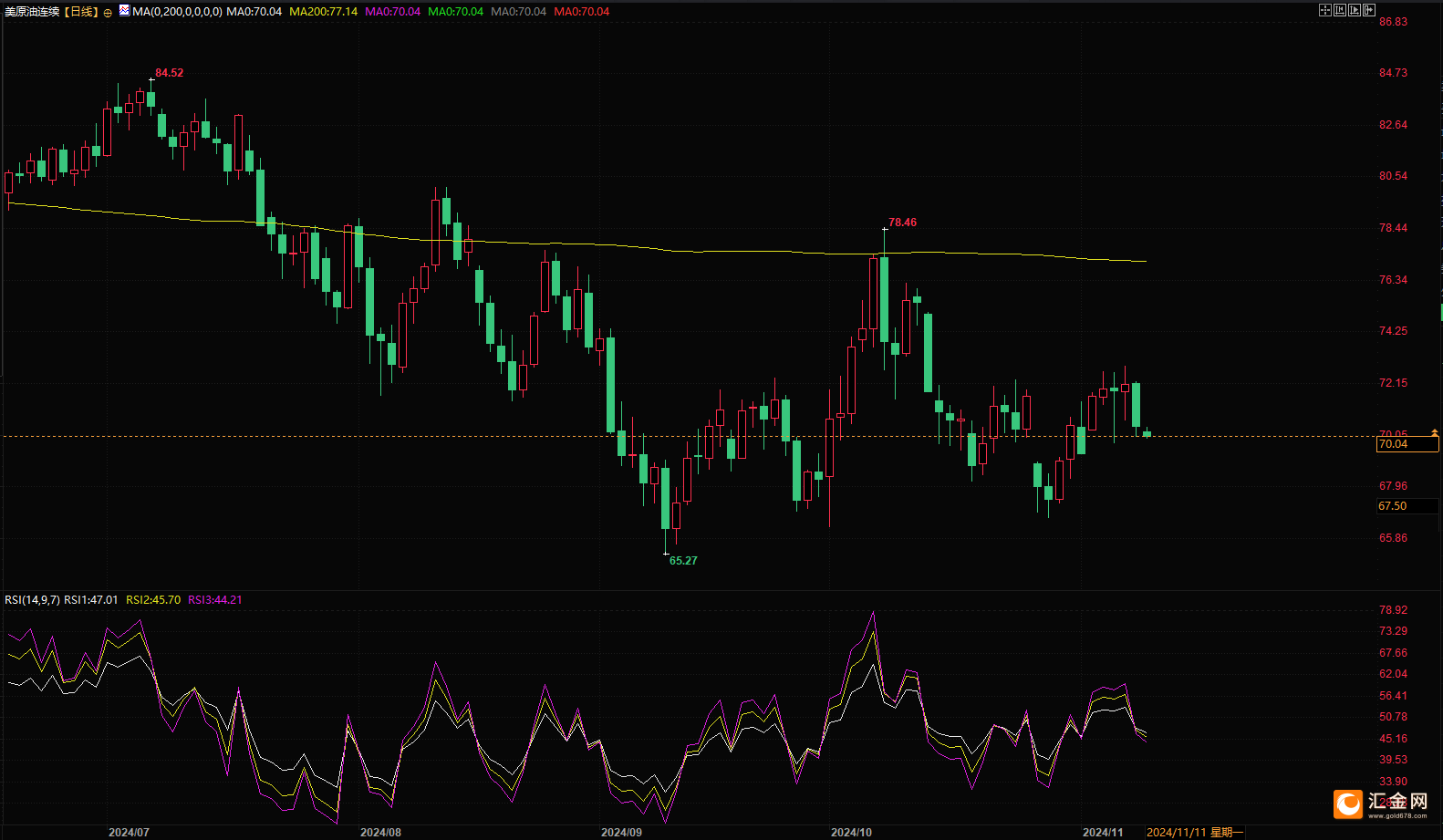Open RSI(14,9,7) indicator parameters
Image resolution: width=1443 pixels, height=840 pixels.
point(32,600)
